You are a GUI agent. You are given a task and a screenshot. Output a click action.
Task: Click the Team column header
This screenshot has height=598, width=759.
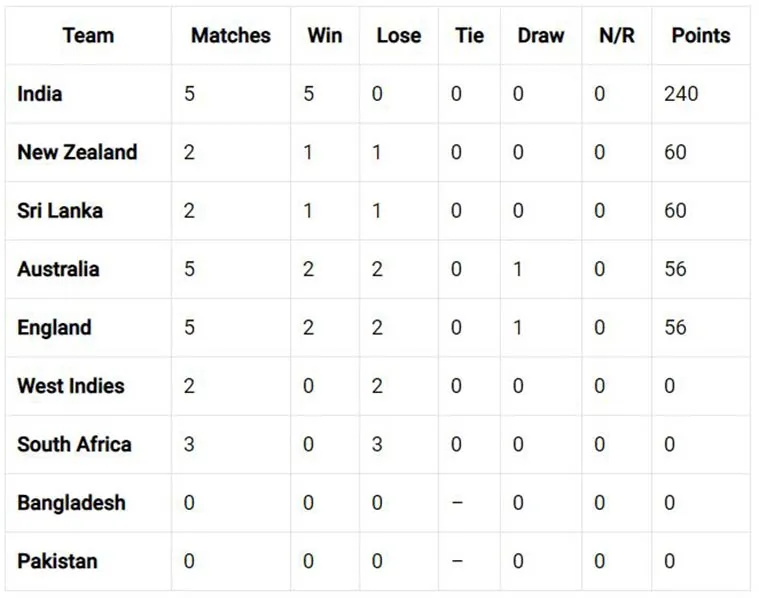(x=88, y=35)
